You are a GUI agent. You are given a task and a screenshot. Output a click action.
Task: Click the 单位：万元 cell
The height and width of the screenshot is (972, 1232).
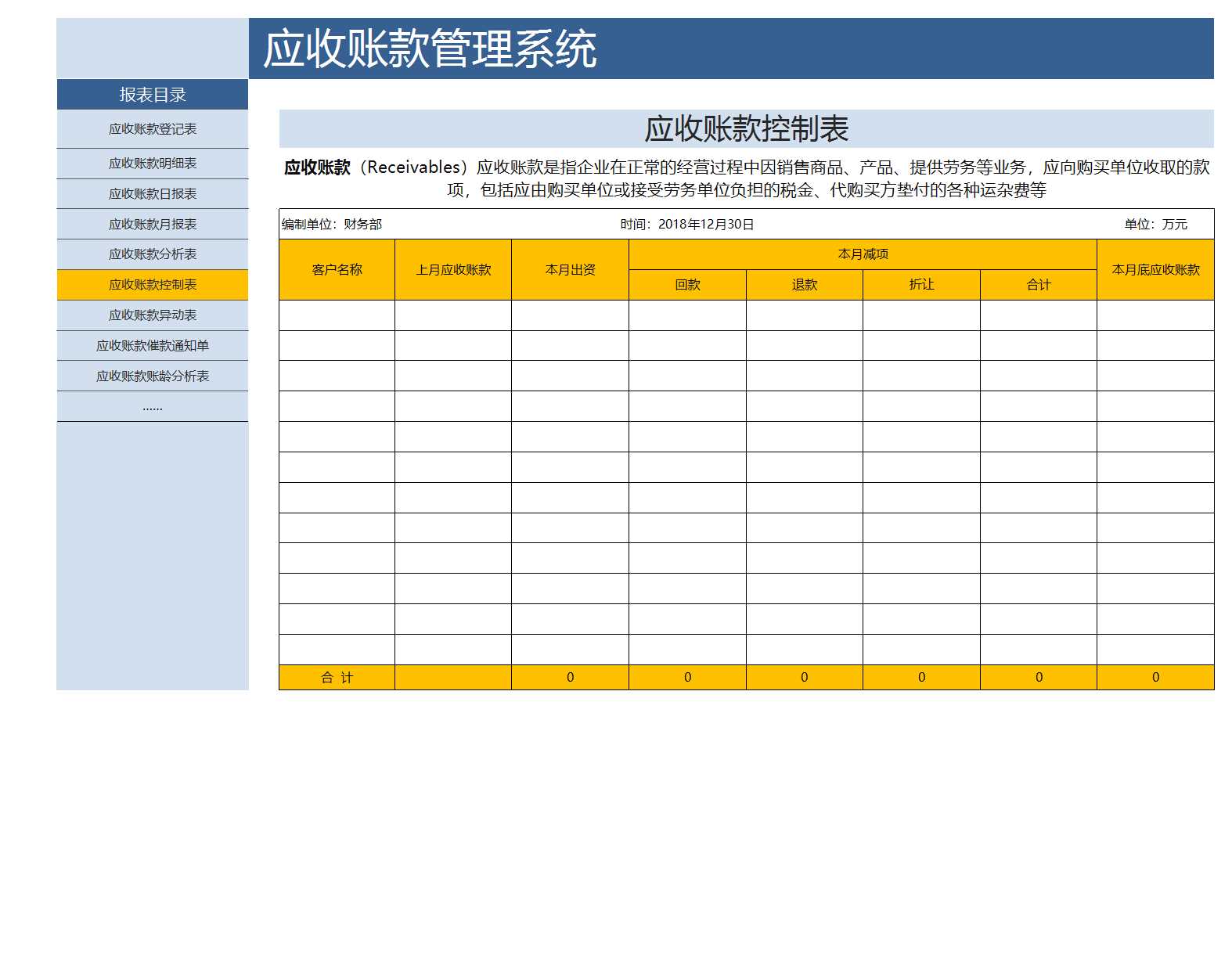click(x=1156, y=225)
